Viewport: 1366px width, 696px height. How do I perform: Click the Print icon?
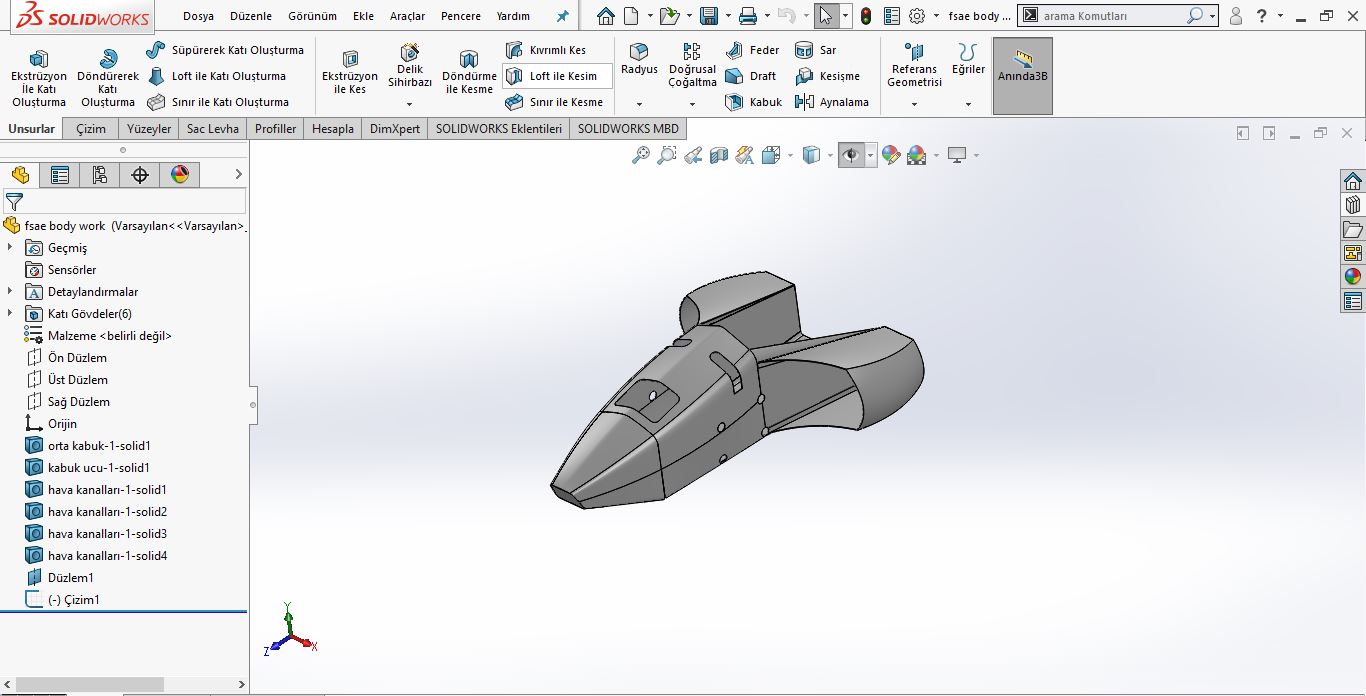coord(747,16)
